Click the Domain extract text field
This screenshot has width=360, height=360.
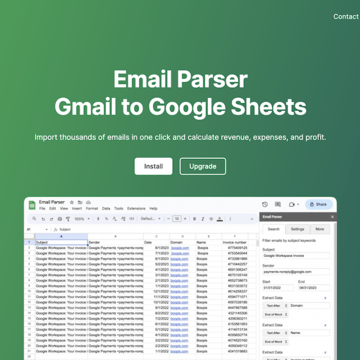pos(310,305)
